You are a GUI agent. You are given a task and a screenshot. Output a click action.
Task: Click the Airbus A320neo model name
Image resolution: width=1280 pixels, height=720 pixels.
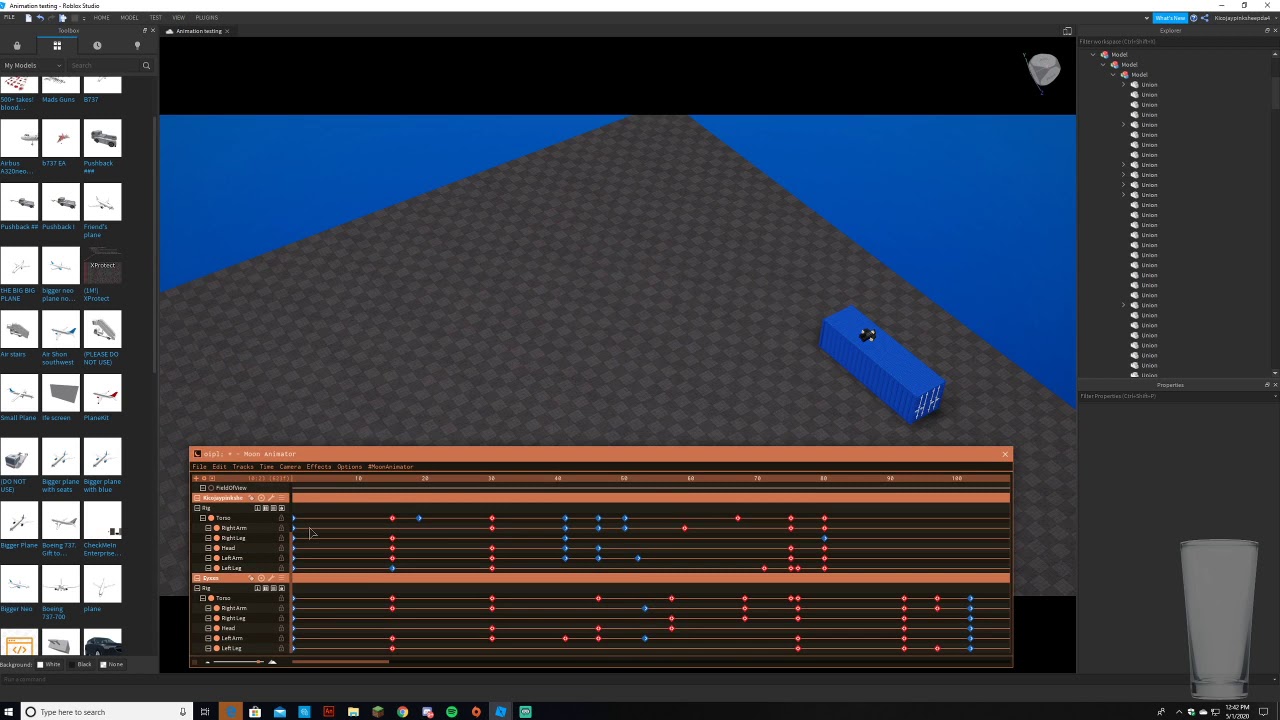tap(16, 167)
